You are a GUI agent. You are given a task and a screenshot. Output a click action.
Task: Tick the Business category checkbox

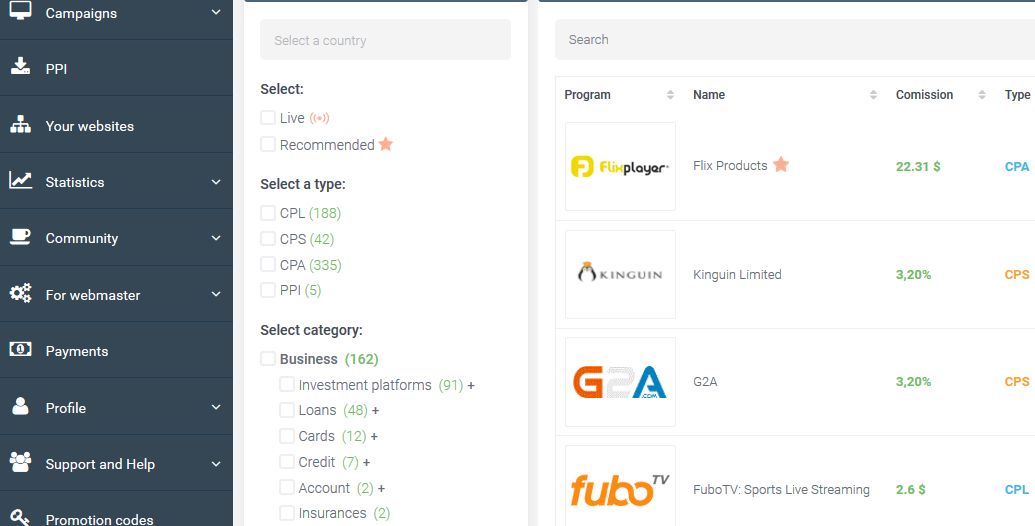tap(268, 359)
